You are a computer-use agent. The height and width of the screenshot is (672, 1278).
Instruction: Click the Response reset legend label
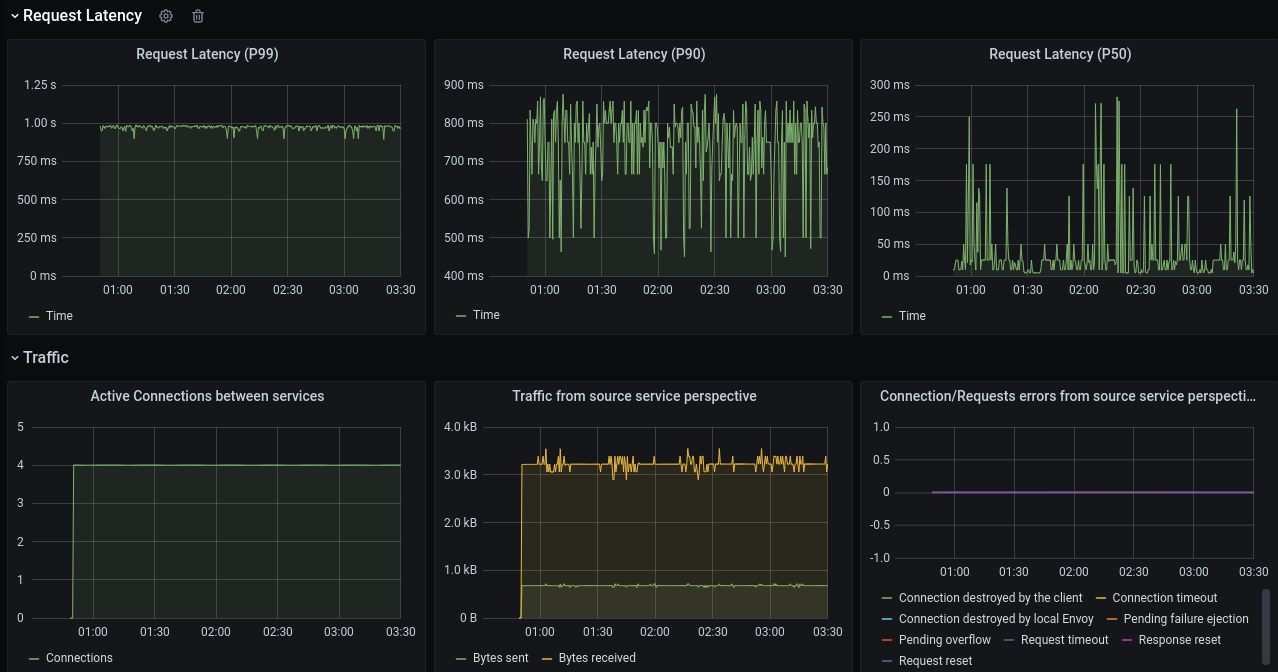click(x=1179, y=640)
